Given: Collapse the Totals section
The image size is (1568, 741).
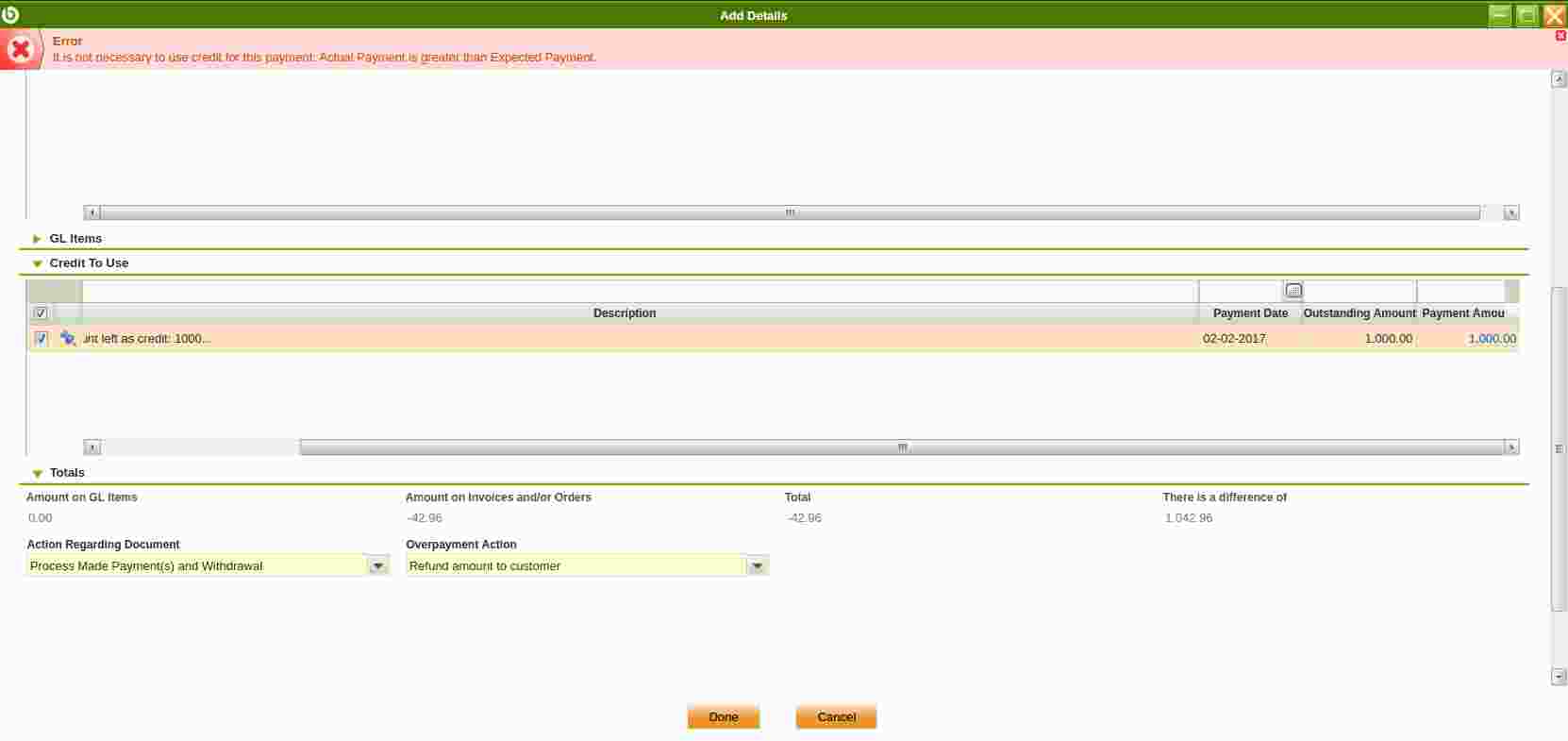Looking at the screenshot, I should 37,473.
